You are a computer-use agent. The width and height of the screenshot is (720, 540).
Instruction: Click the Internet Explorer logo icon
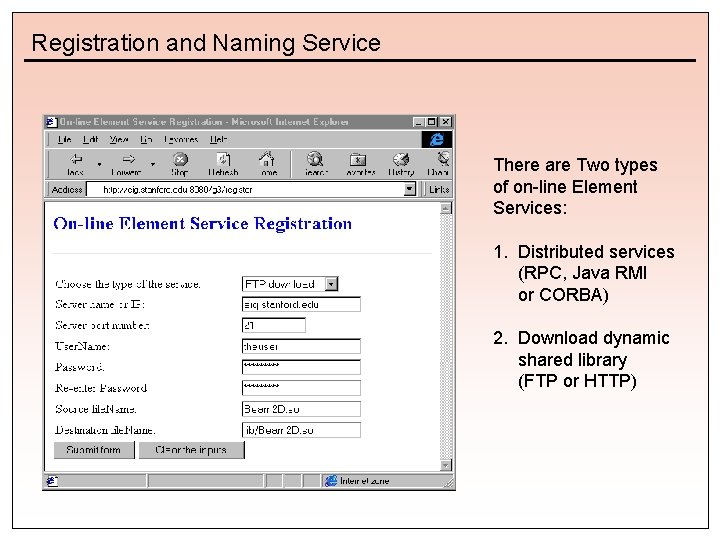tap(437, 139)
